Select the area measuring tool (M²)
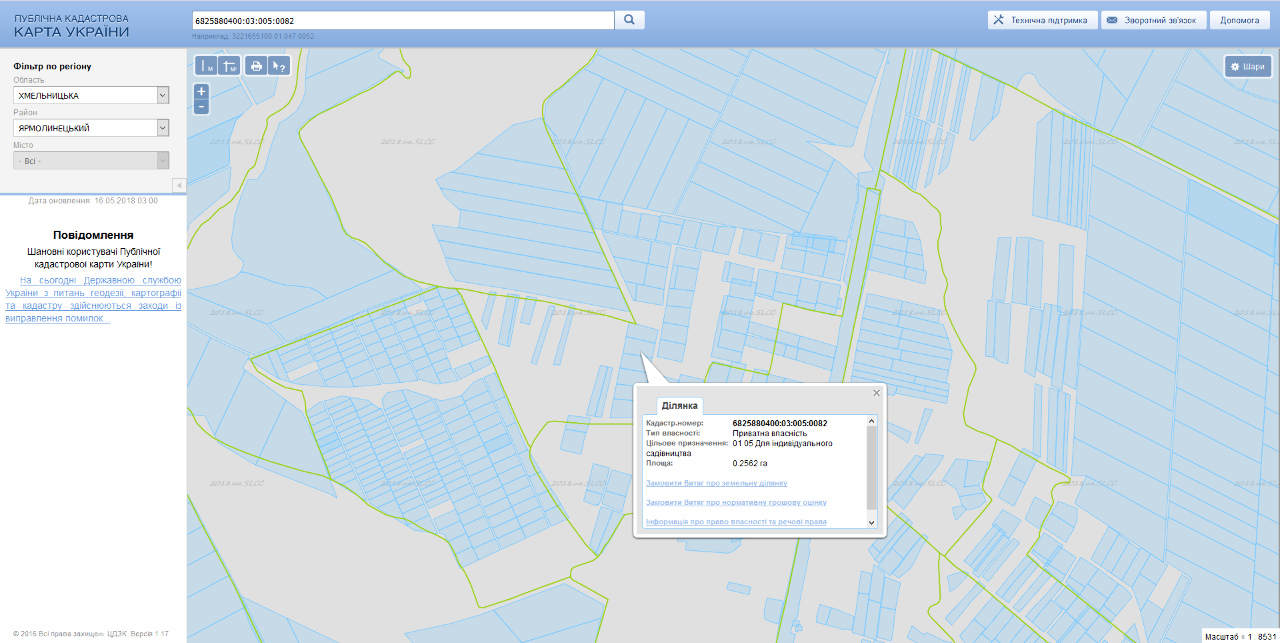The image size is (1280, 643). pos(229,66)
